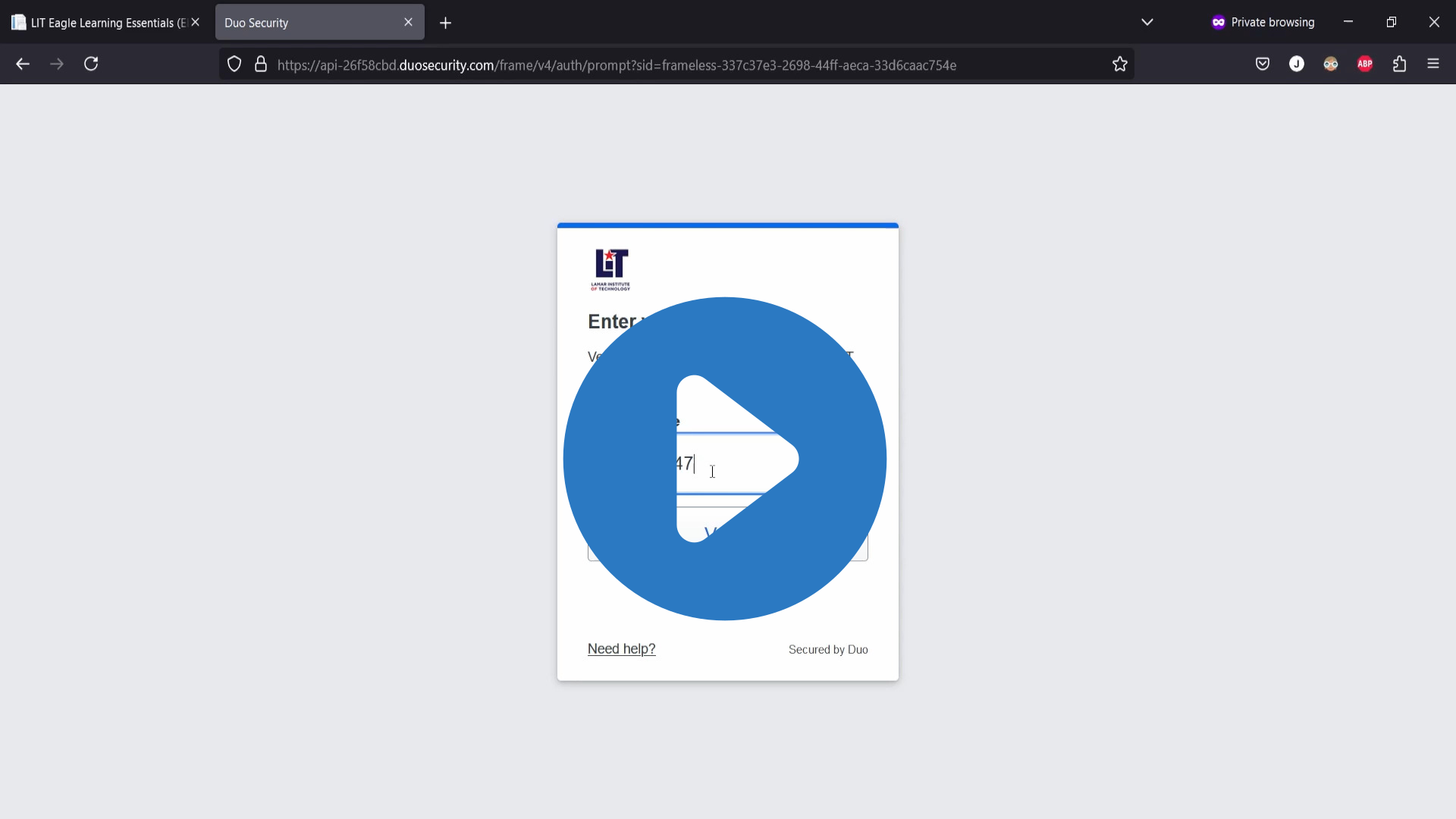1456x819 pixels.
Task: Click the padlock site information icon
Action: tap(261, 64)
